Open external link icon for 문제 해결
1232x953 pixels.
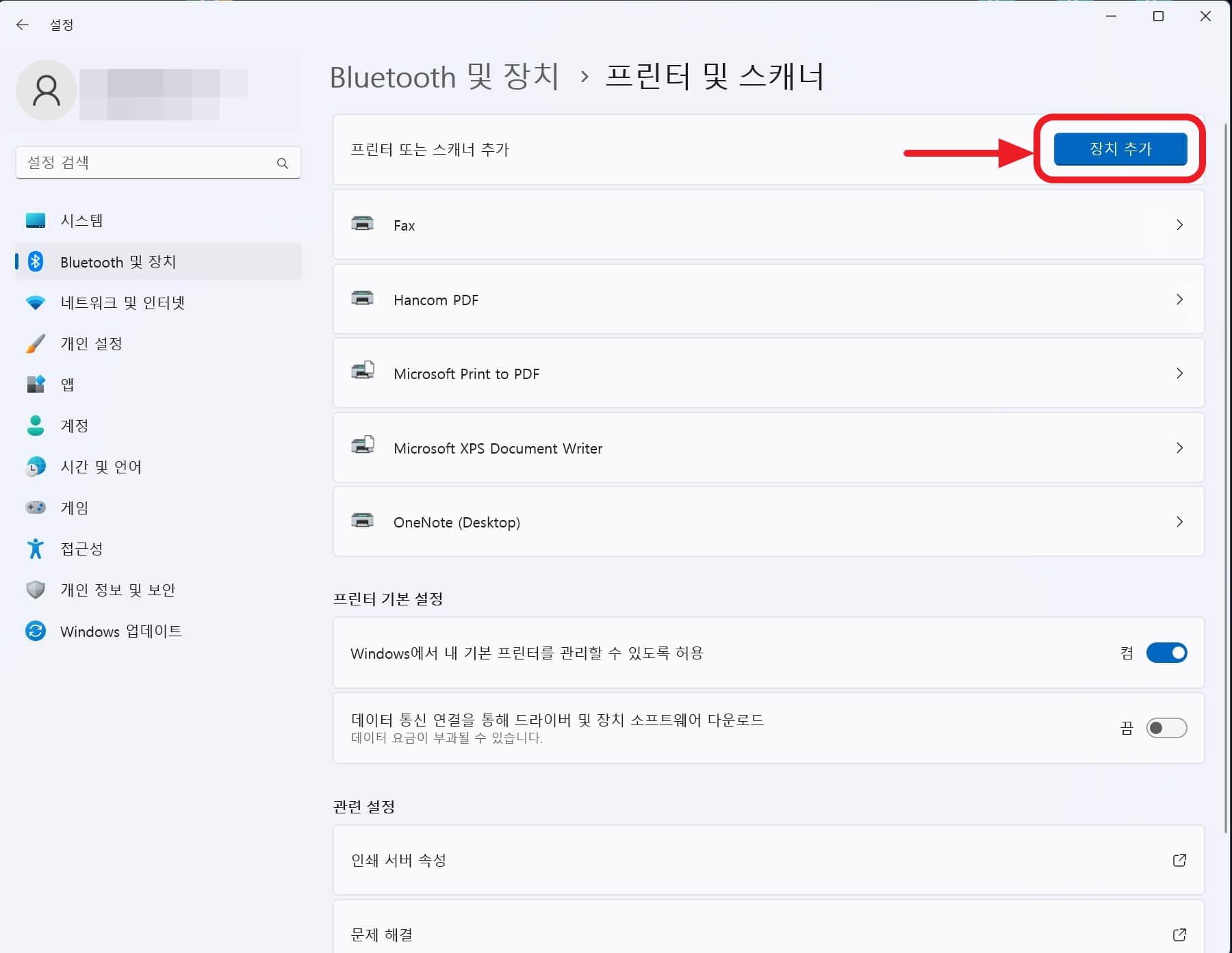coord(1179,935)
